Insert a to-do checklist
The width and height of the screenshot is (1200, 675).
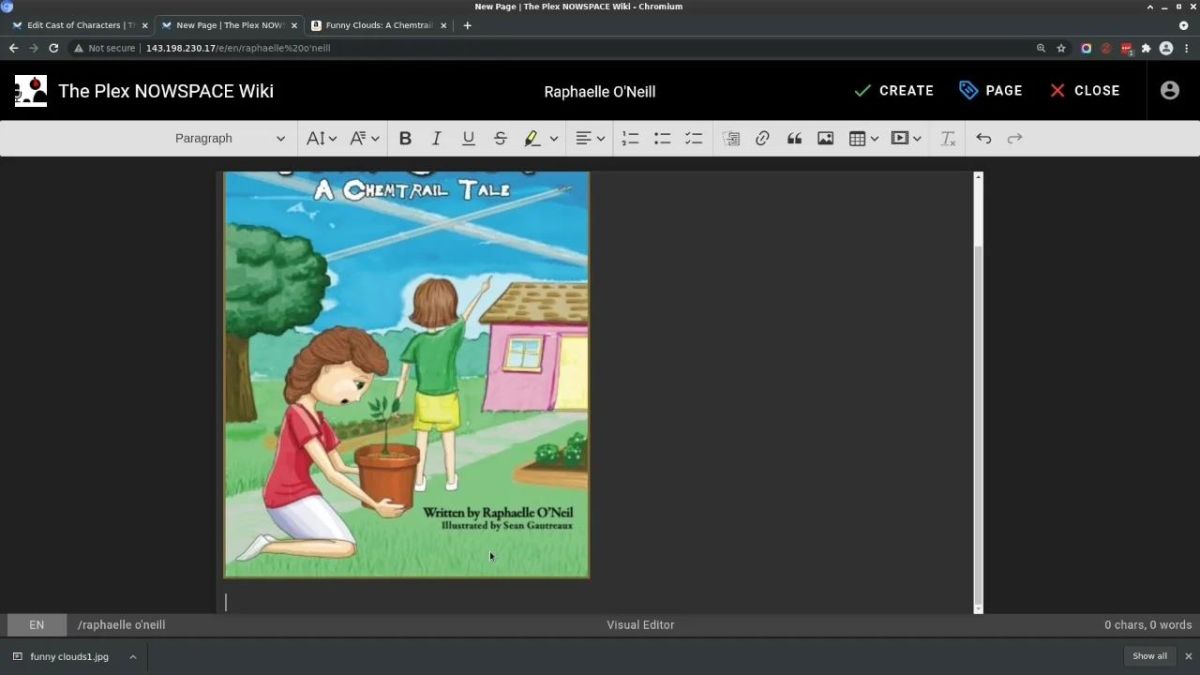click(x=693, y=139)
